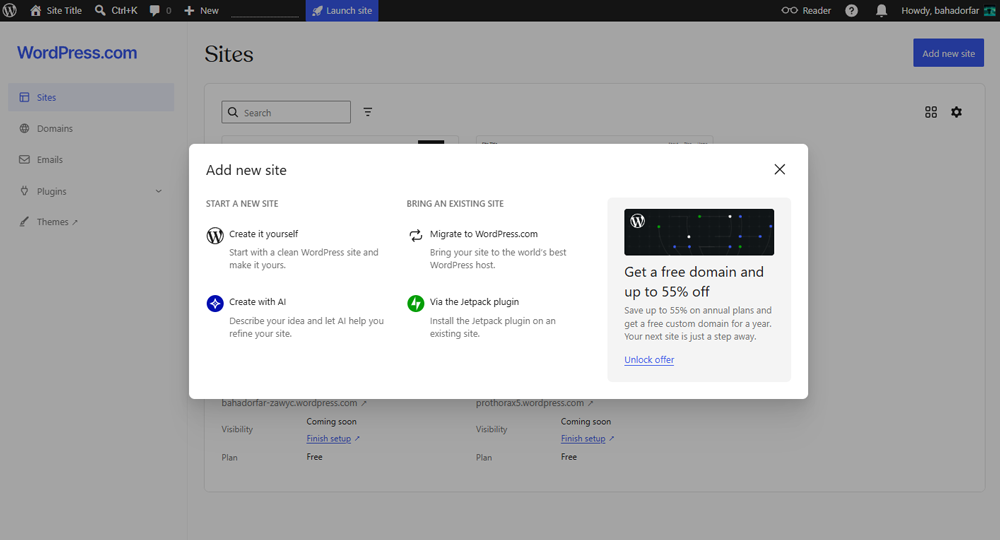Screen dimensions: 1000x540
Task: Click the Unlock offer link
Action: tap(649, 360)
